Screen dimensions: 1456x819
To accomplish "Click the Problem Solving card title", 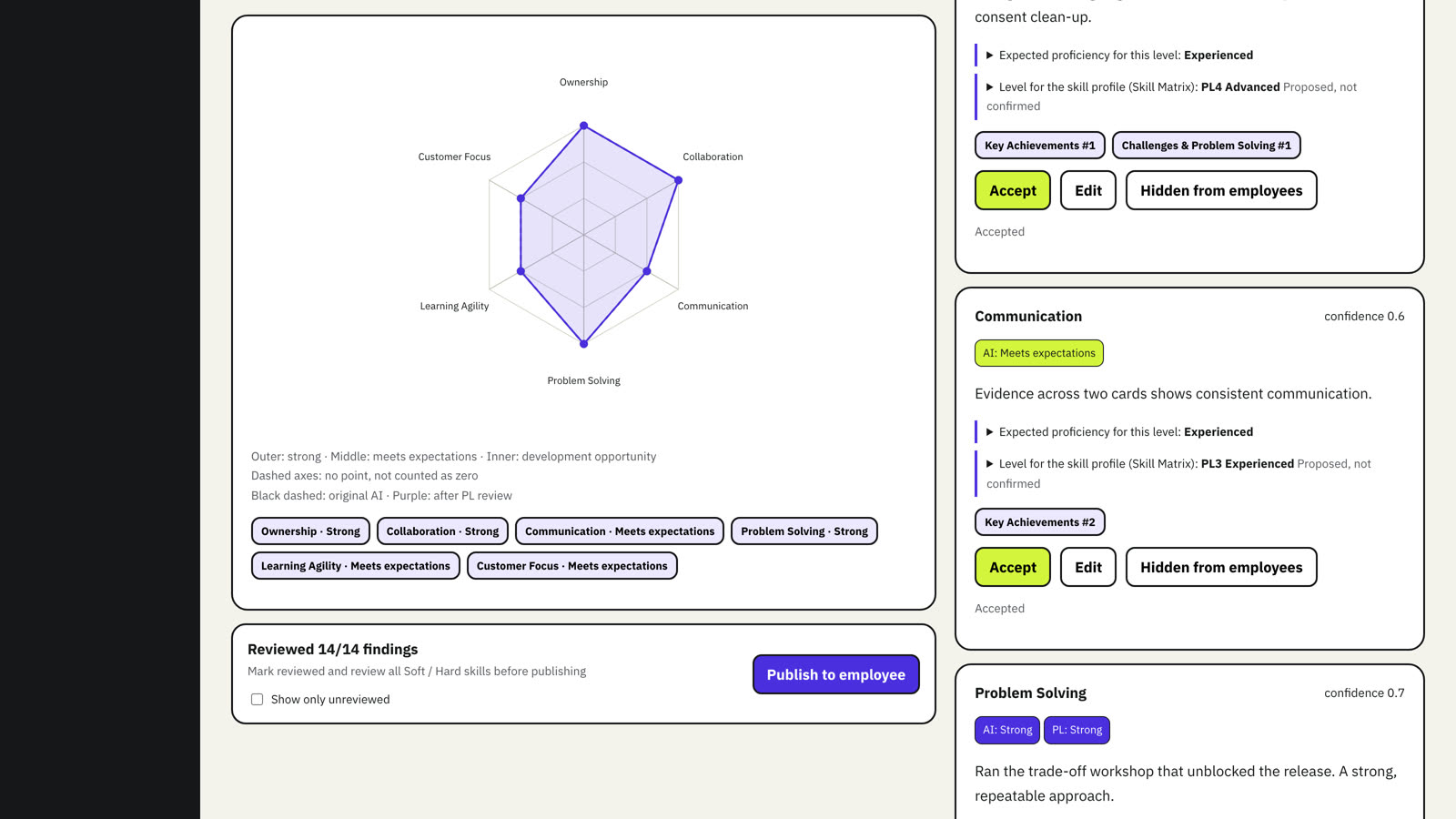I will [1031, 693].
